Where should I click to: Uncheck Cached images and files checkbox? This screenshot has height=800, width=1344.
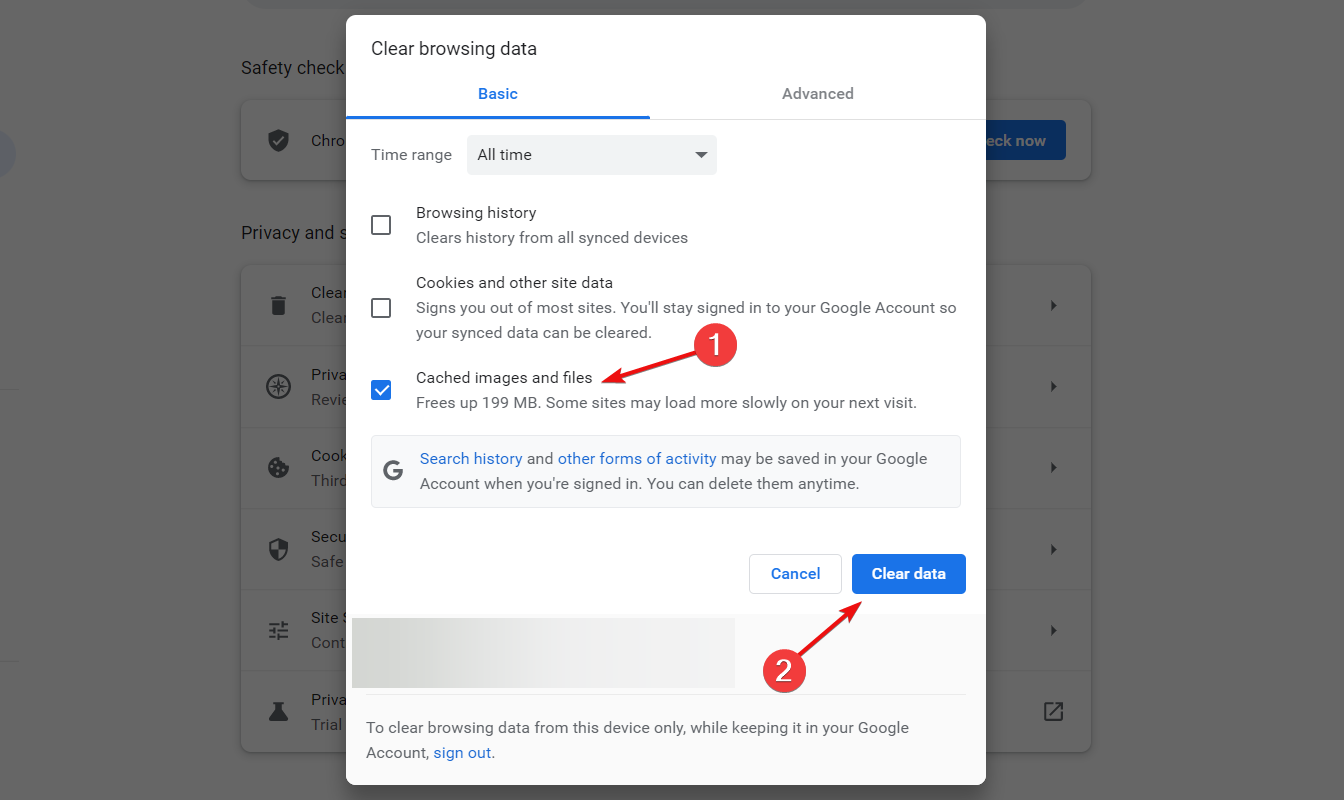[381, 390]
